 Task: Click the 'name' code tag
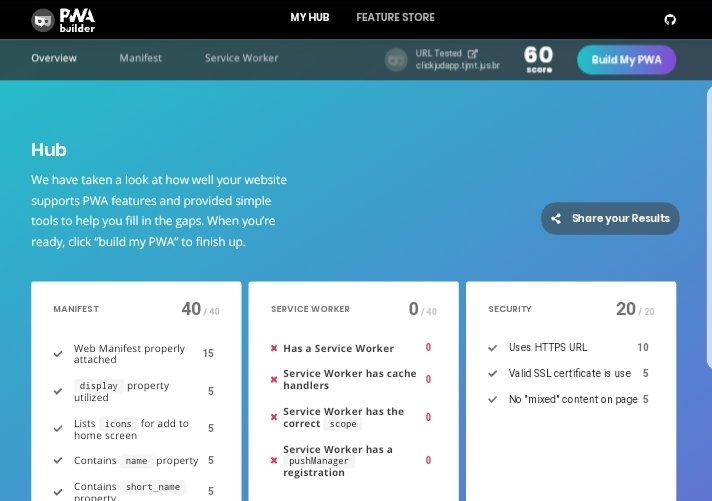pos(136,461)
